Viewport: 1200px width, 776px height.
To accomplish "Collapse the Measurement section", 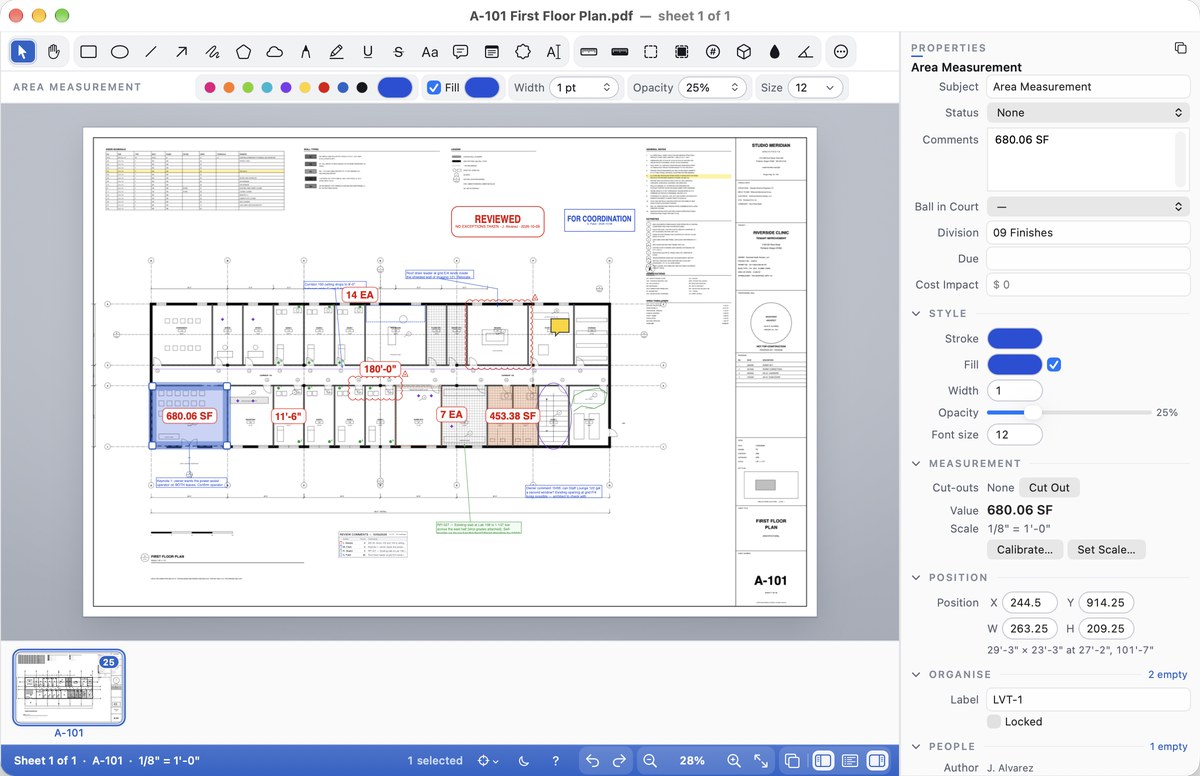I will pos(916,464).
